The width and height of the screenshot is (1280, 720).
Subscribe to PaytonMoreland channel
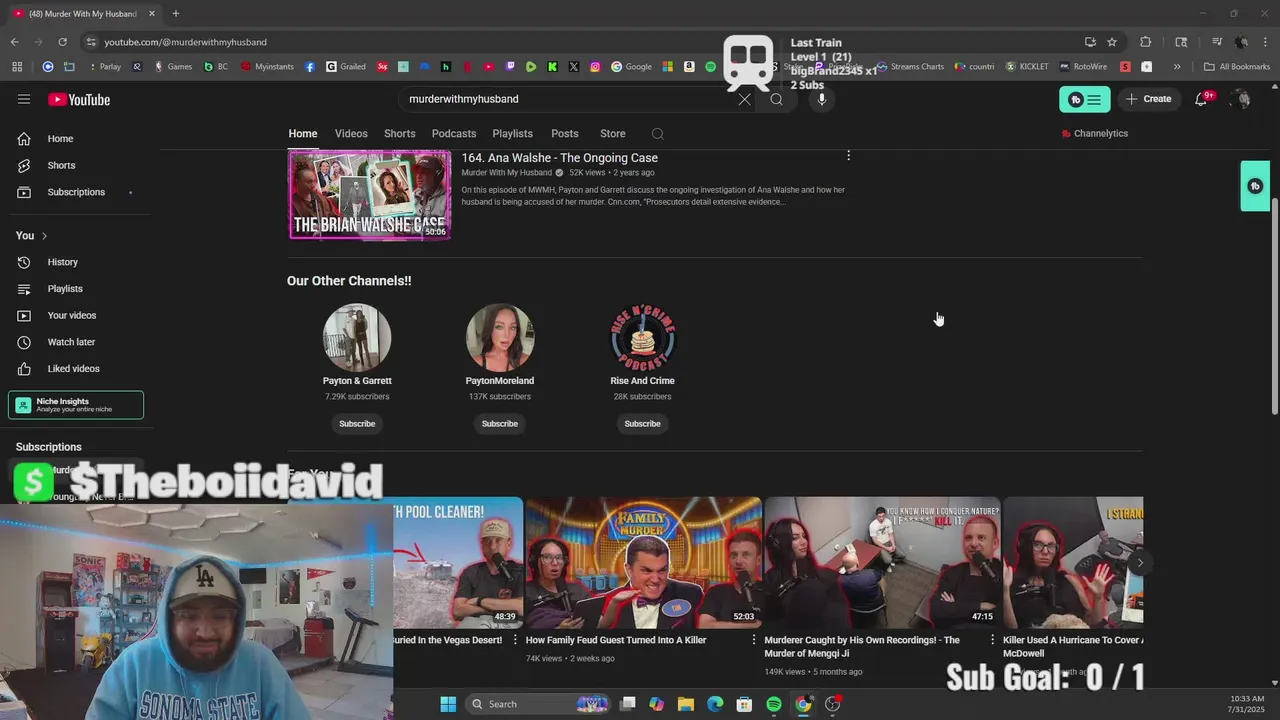(500, 424)
